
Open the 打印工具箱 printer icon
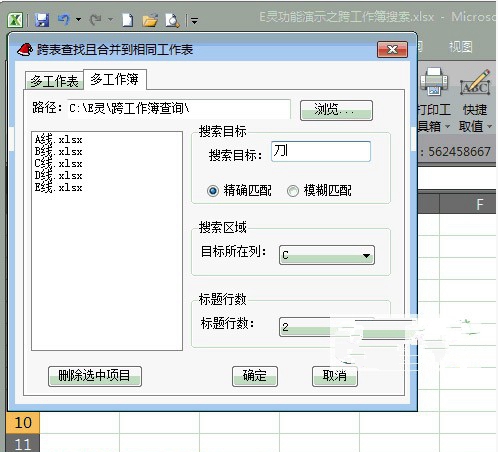[434, 81]
